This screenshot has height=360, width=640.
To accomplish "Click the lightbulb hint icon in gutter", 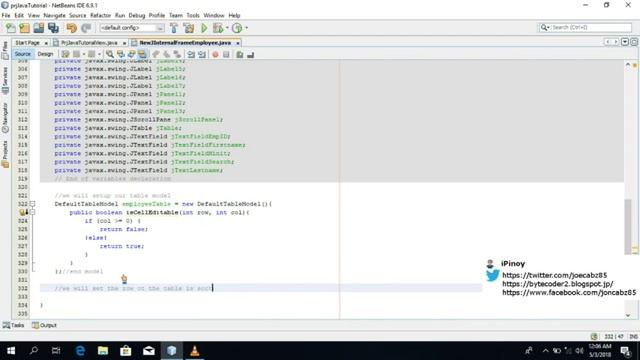I will tap(23, 212).
